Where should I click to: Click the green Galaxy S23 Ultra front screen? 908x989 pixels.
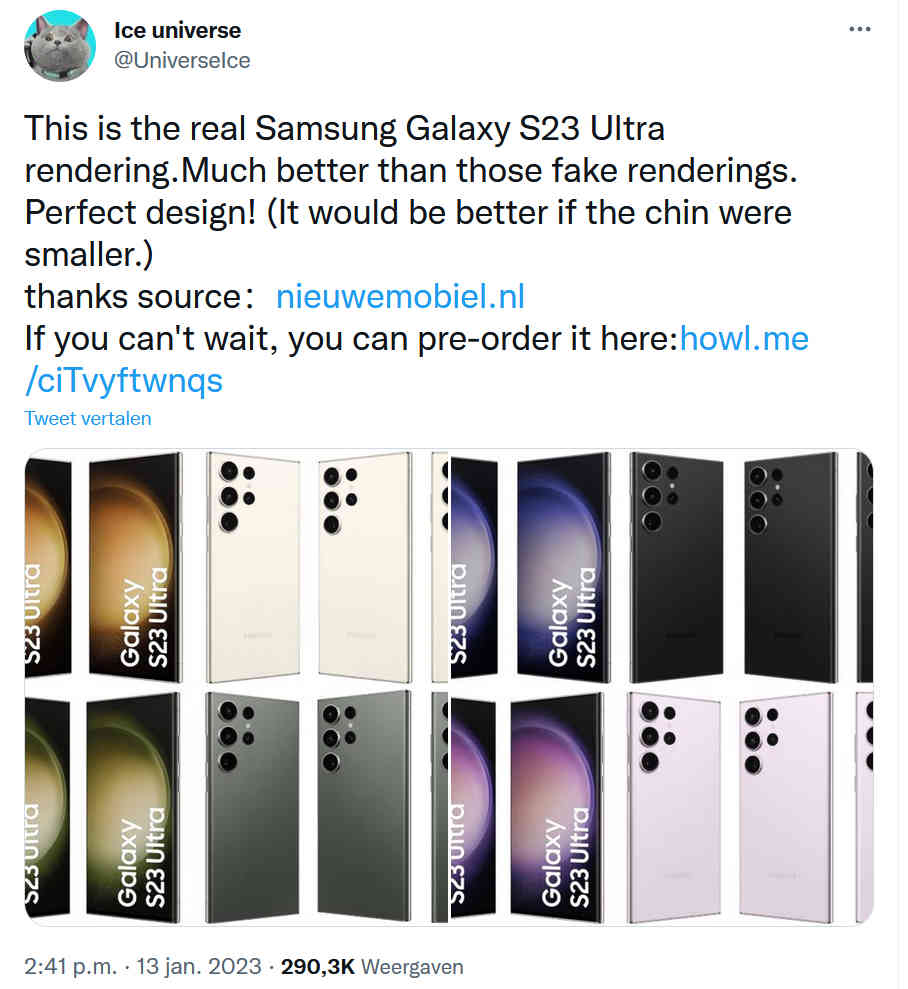133,807
